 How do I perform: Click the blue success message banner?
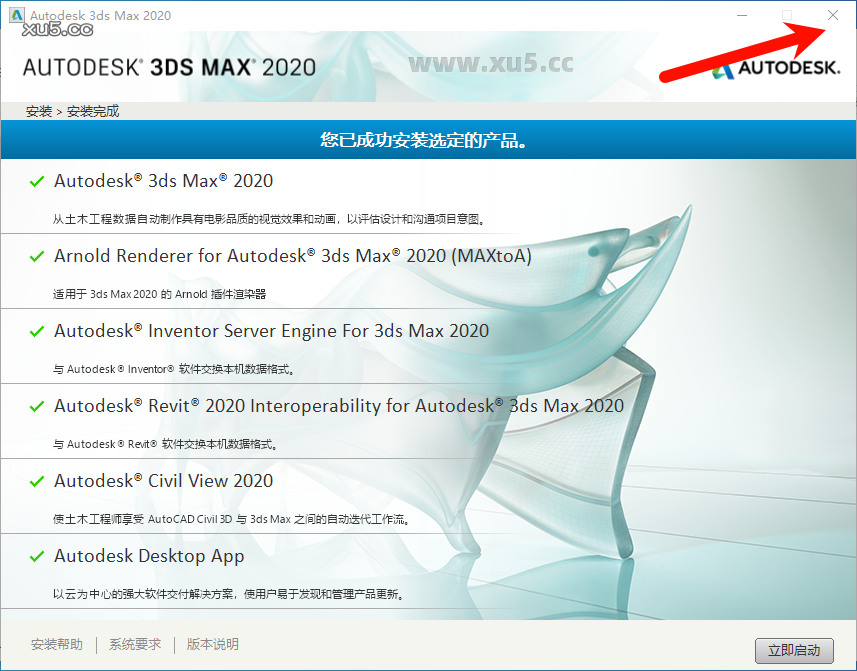428,140
